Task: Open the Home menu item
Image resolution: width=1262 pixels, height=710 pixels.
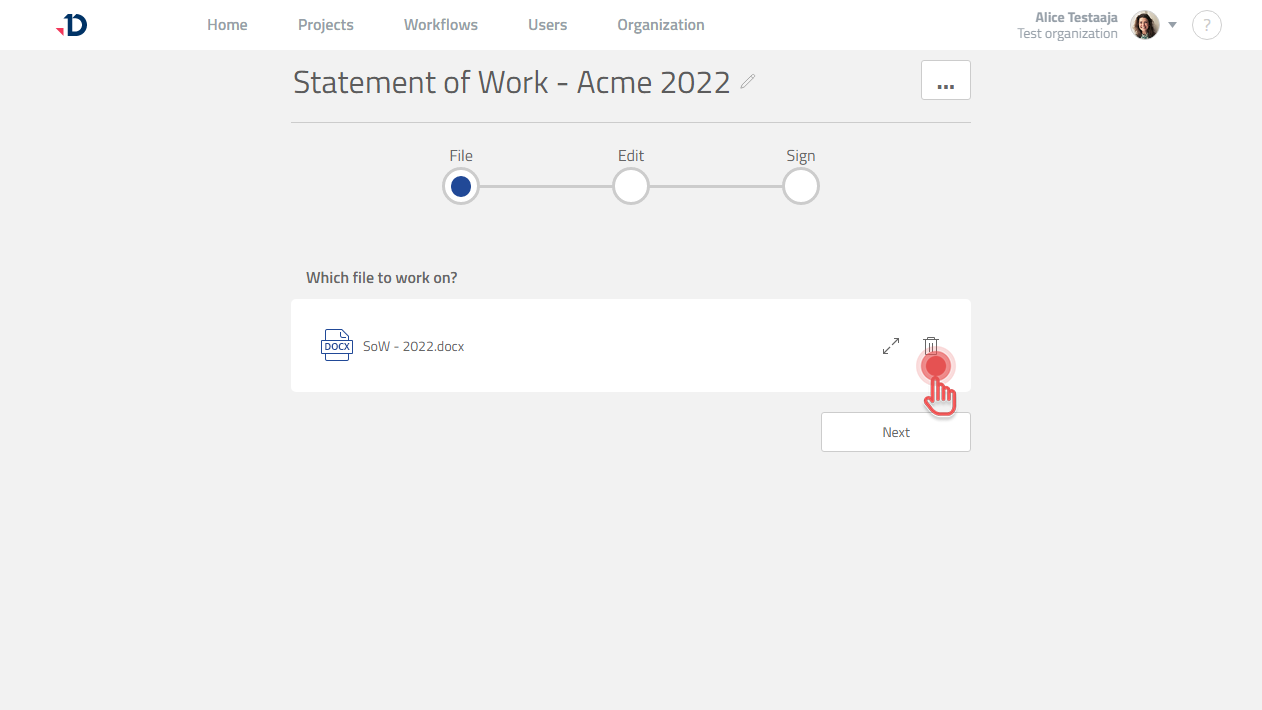Action: point(227,25)
